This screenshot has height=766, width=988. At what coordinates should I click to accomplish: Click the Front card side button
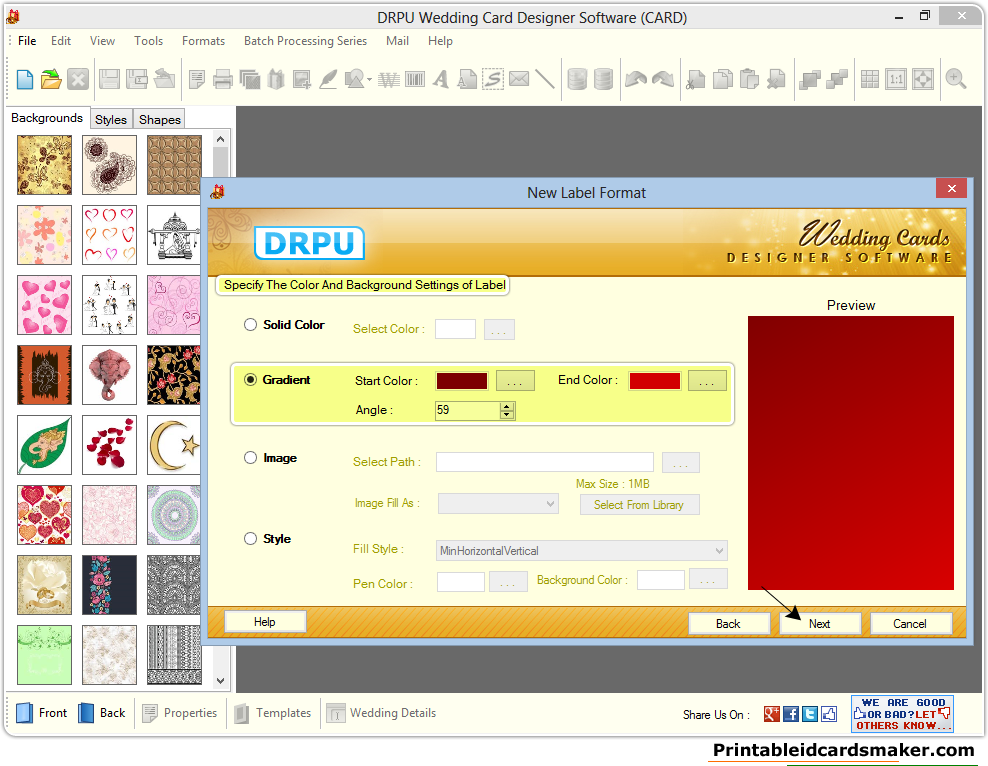click(42, 713)
